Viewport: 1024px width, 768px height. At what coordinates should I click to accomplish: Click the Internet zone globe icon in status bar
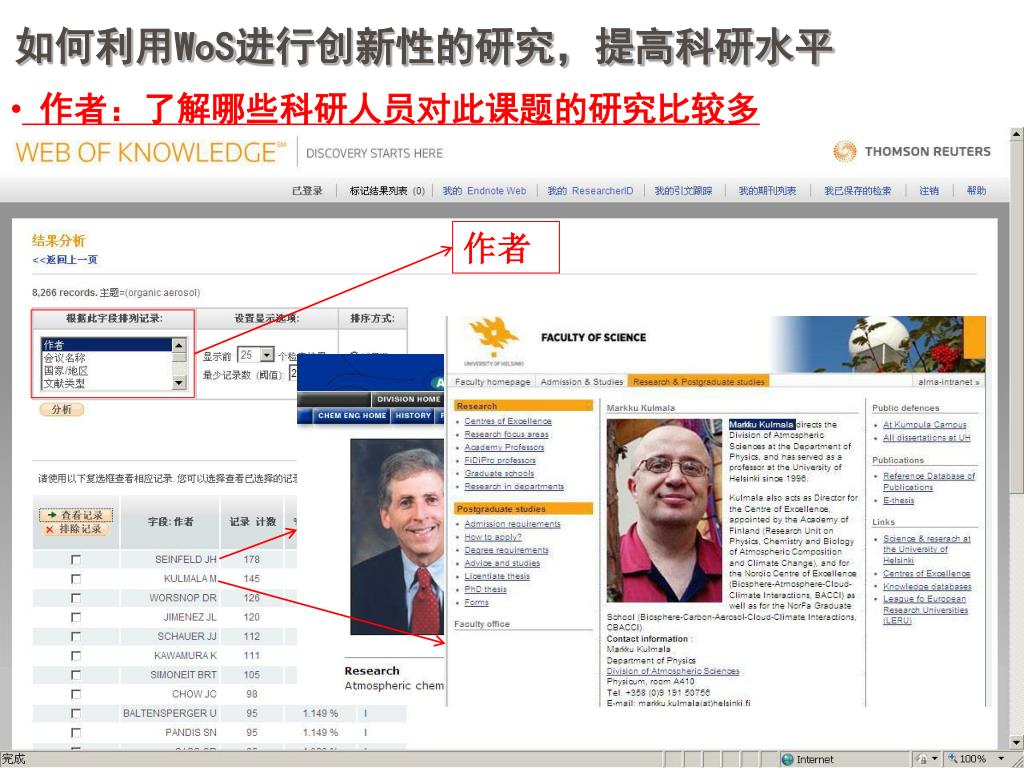(x=788, y=760)
